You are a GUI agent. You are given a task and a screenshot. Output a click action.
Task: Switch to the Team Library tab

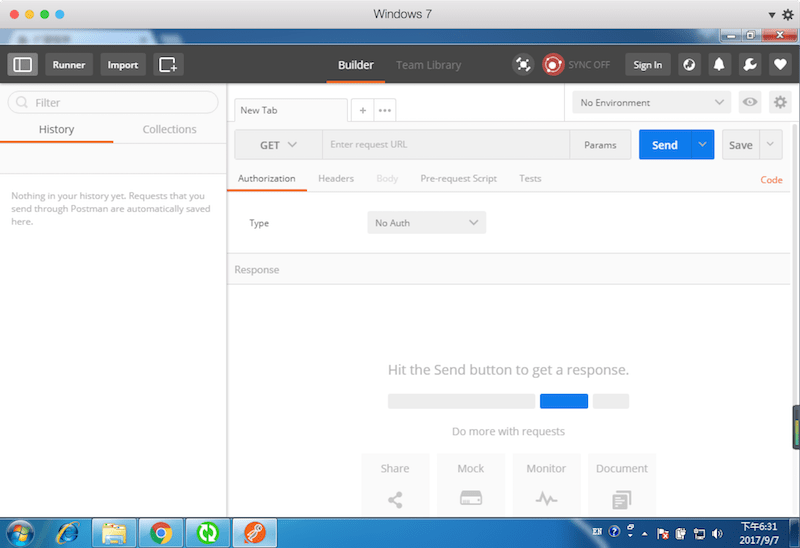pyautogui.click(x=429, y=65)
